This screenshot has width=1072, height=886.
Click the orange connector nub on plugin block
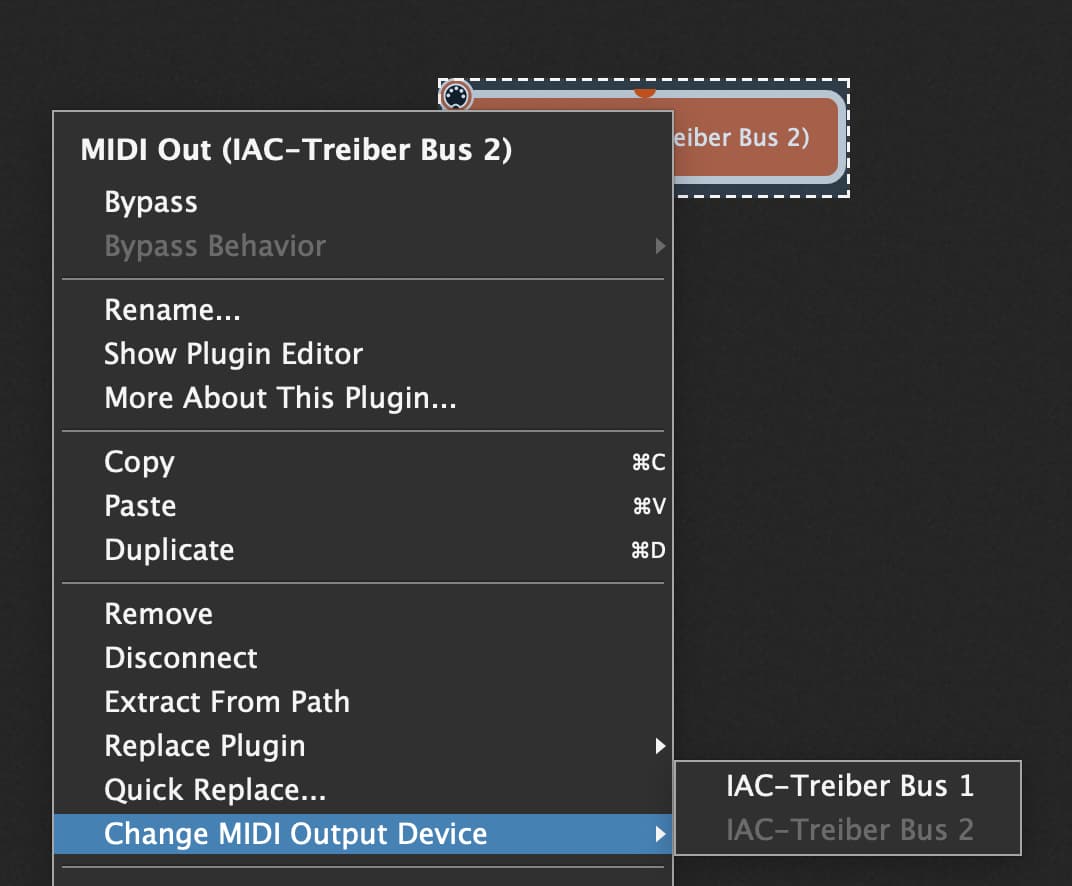pos(645,93)
